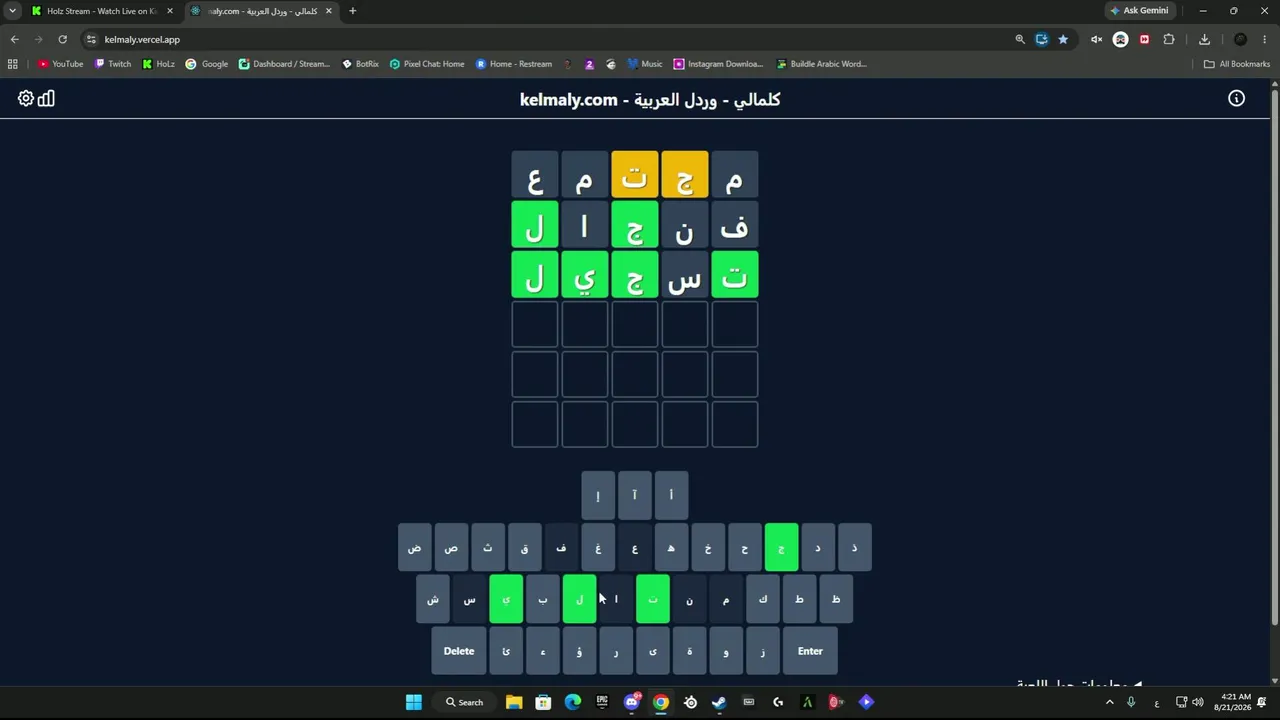This screenshot has height=720, width=1280.
Task: Click the zoom magnifier icon in address bar
Action: (1020, 39)
